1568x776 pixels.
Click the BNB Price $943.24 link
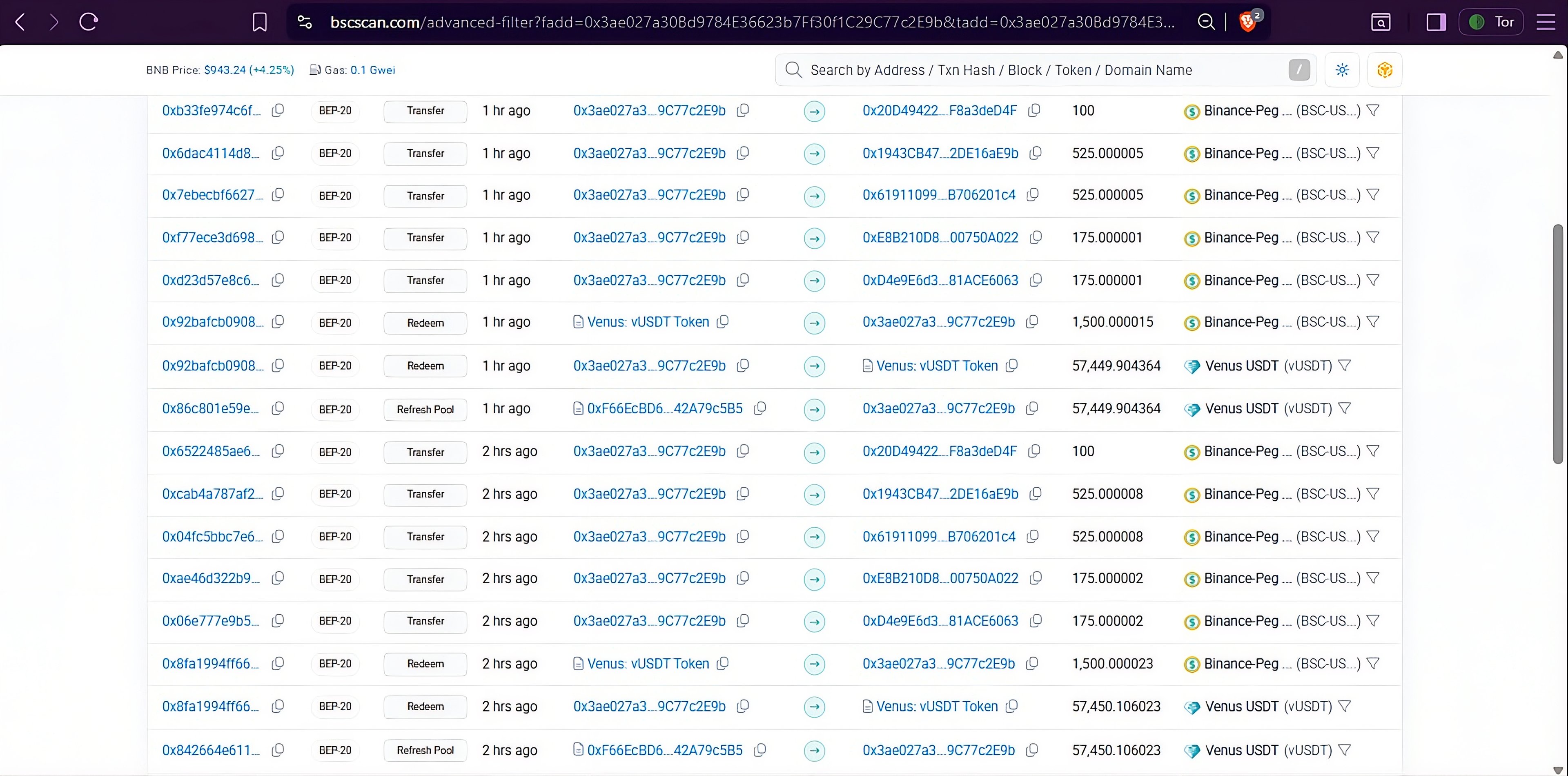tap(248, 70)
